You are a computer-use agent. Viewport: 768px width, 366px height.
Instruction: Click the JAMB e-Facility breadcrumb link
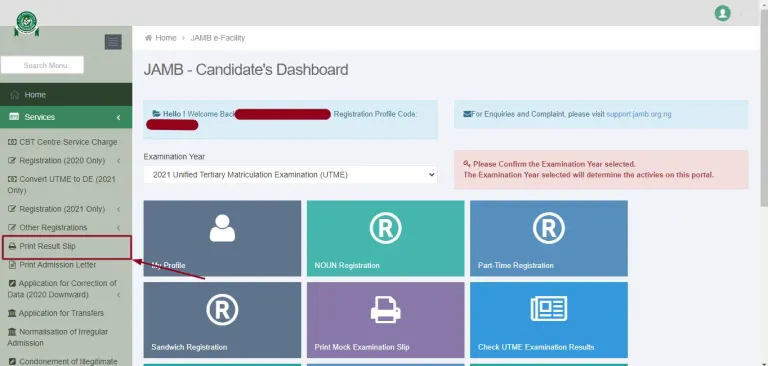(x=217, y=38)
